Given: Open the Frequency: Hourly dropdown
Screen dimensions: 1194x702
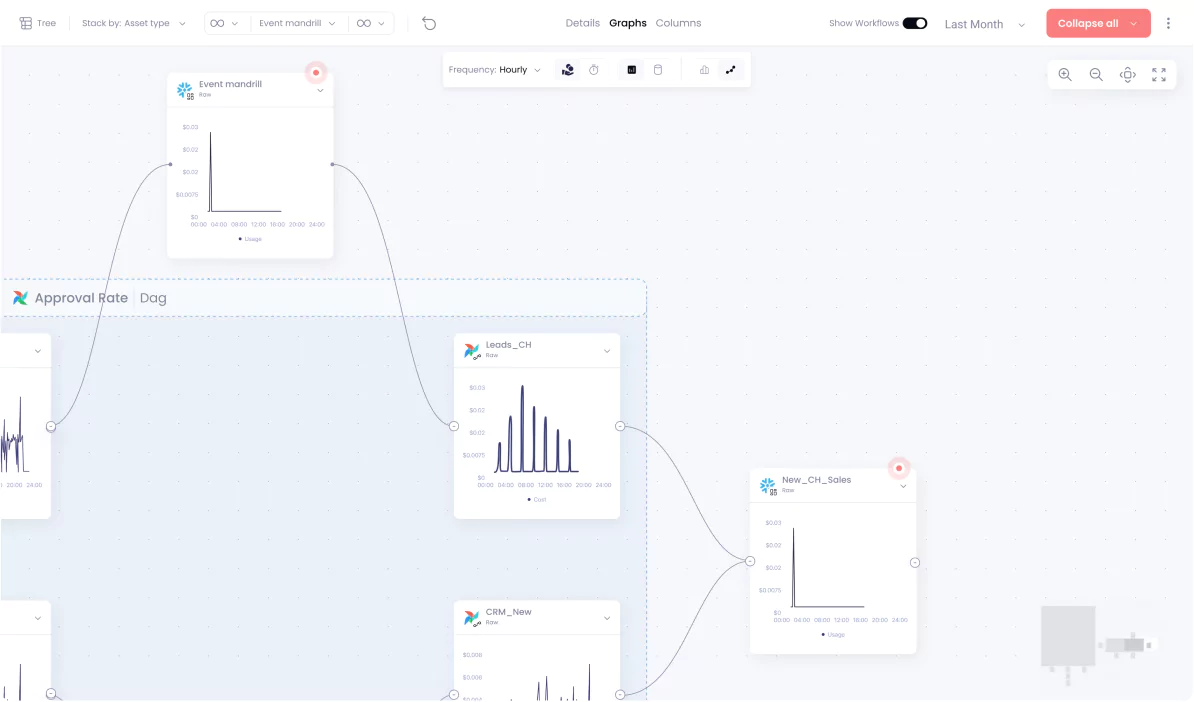Looking at the screenshot, I should click(495, 70).
